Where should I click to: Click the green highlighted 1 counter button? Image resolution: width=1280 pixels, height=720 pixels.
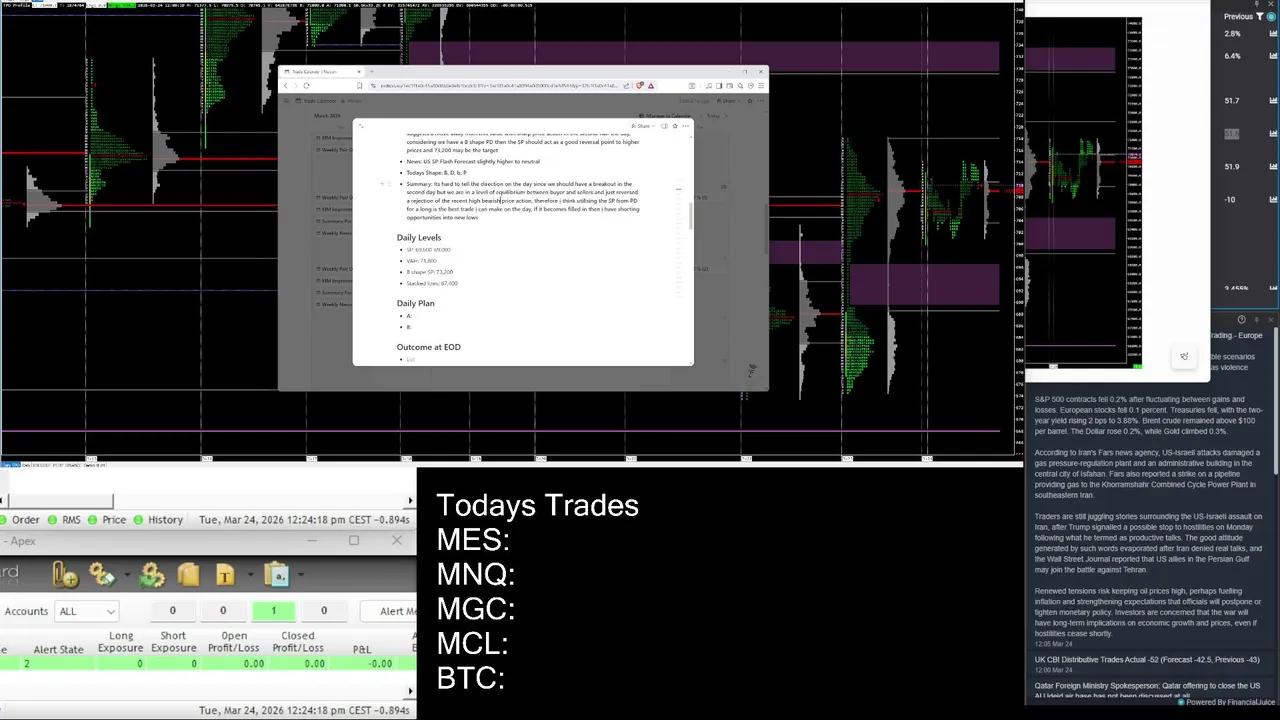pos(273,611)
